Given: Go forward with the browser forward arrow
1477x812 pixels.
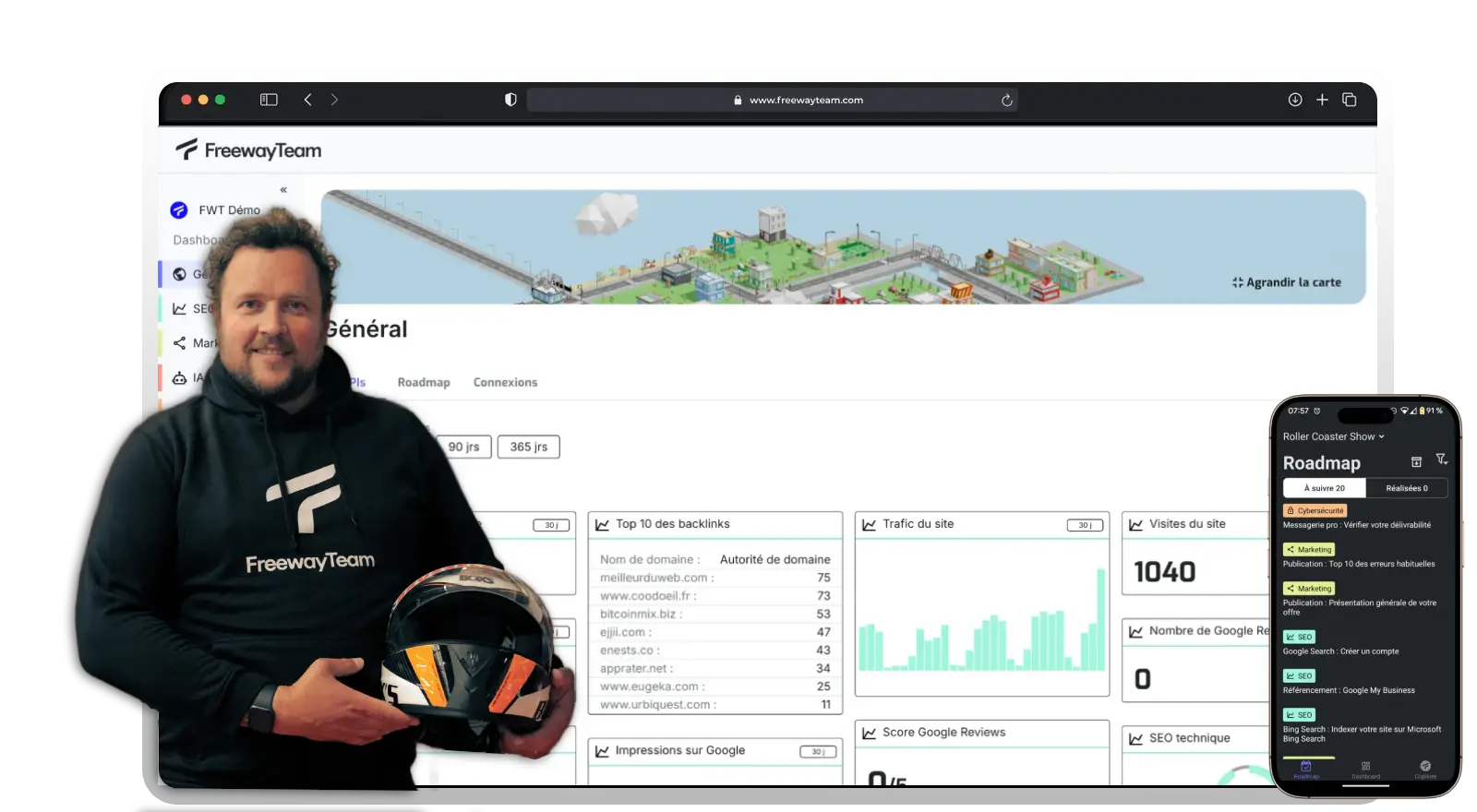Looking at the screenshot, I should pyautogui.click(x=334, y=100).
